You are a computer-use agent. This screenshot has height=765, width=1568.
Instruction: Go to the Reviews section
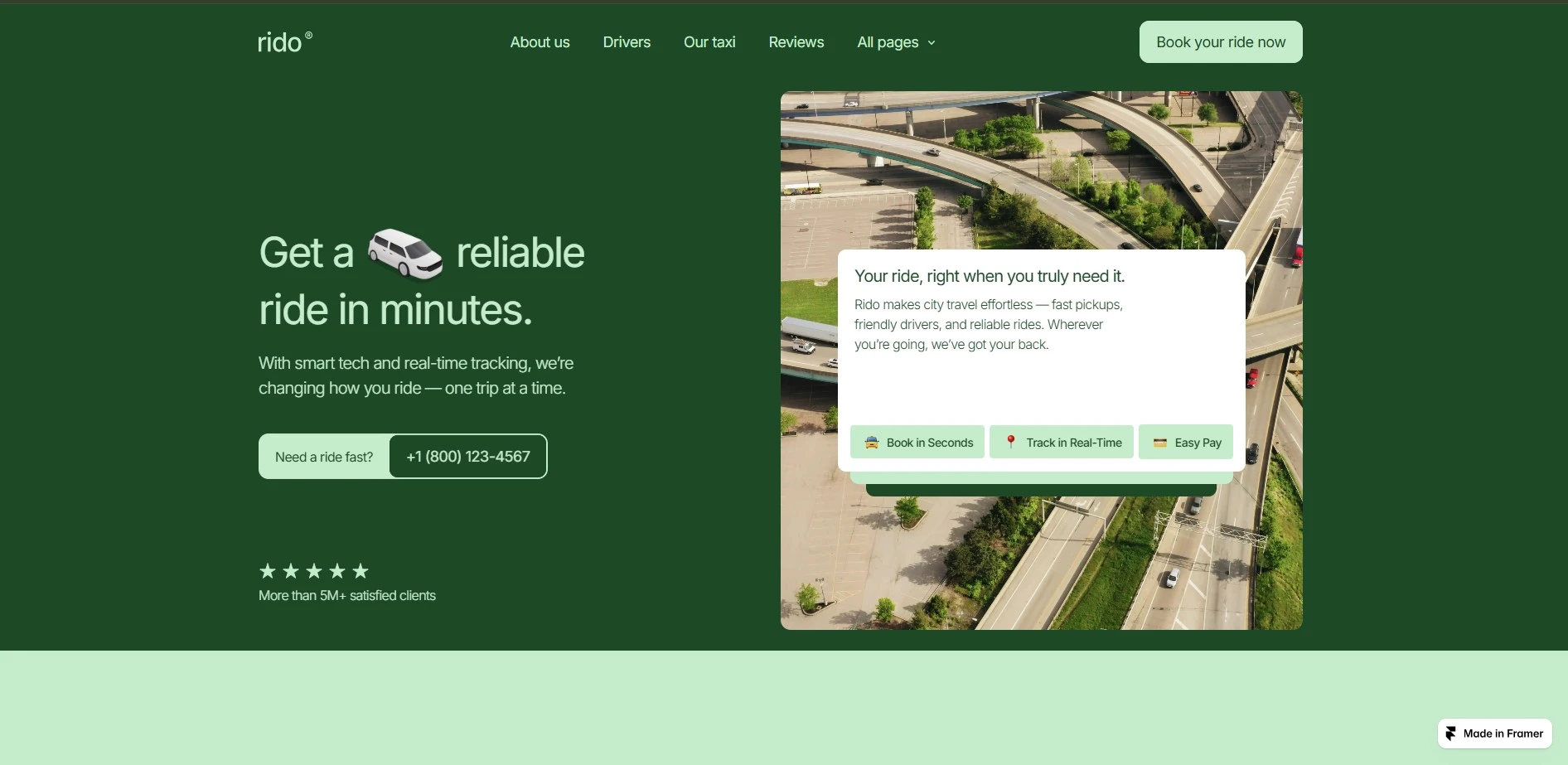[796, 41]
